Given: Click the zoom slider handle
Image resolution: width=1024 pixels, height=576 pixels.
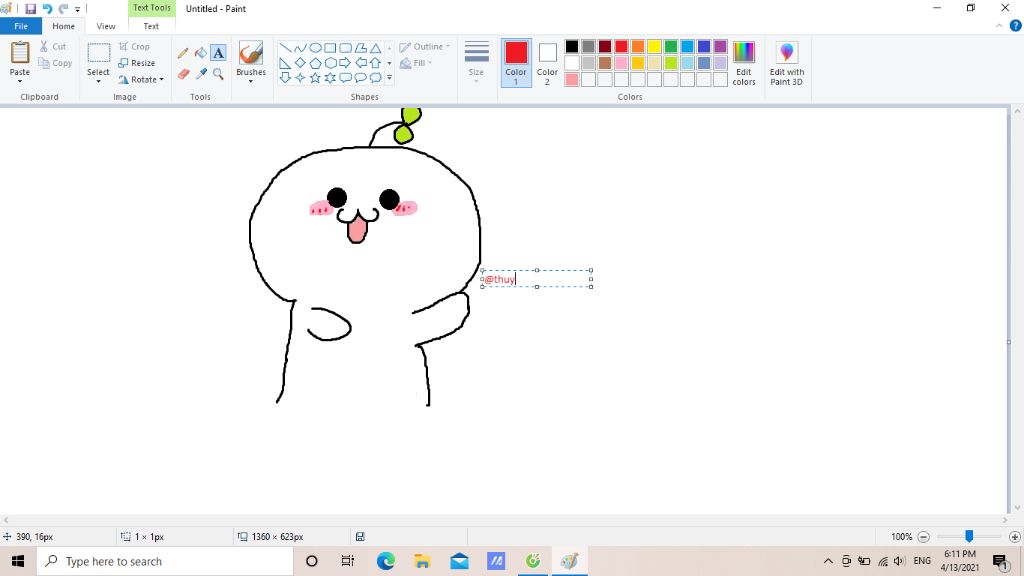Looking at the screenshot, I should pos(969,536).
